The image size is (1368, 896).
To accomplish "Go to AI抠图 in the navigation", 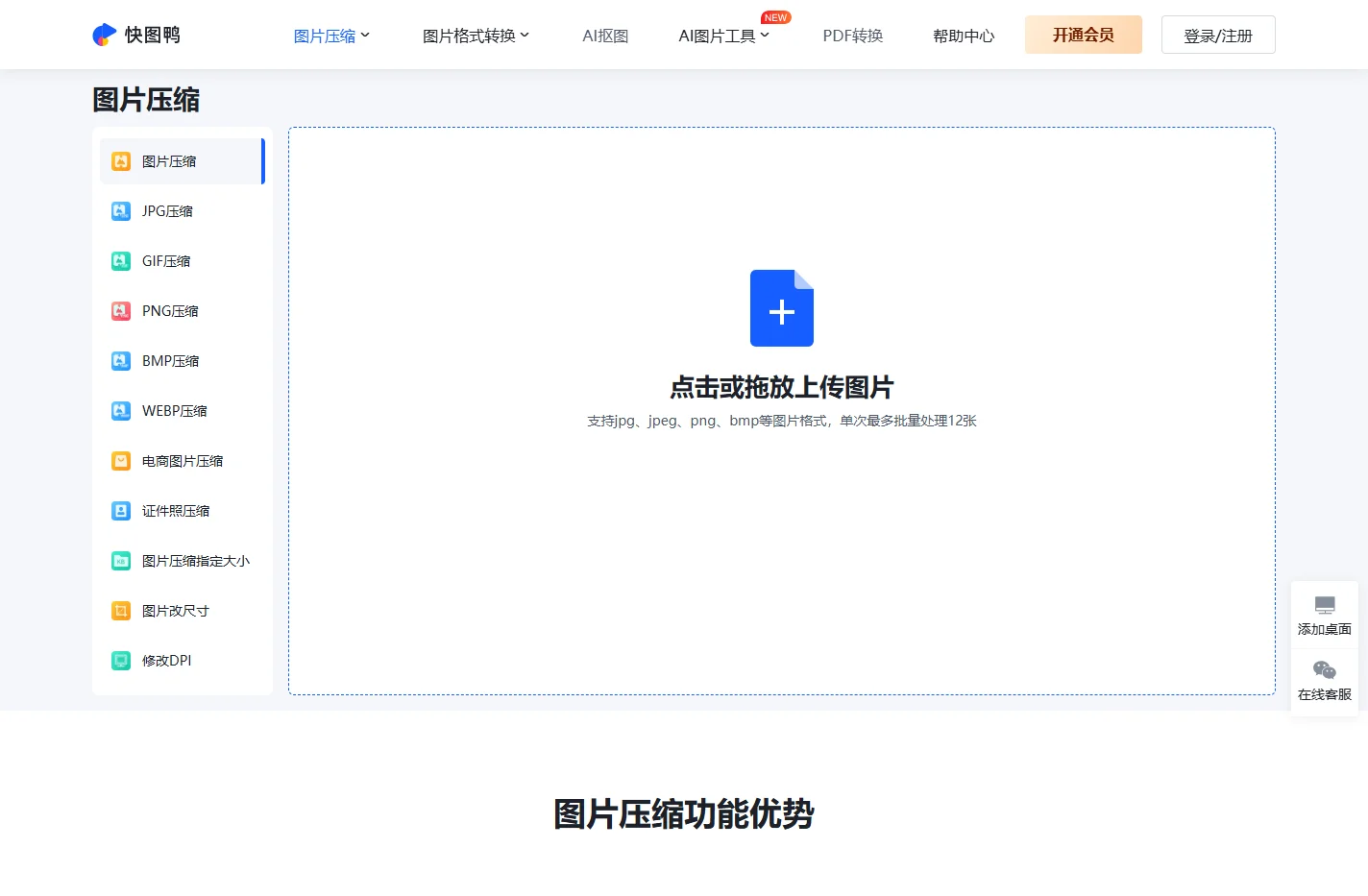I will point(605,36).
